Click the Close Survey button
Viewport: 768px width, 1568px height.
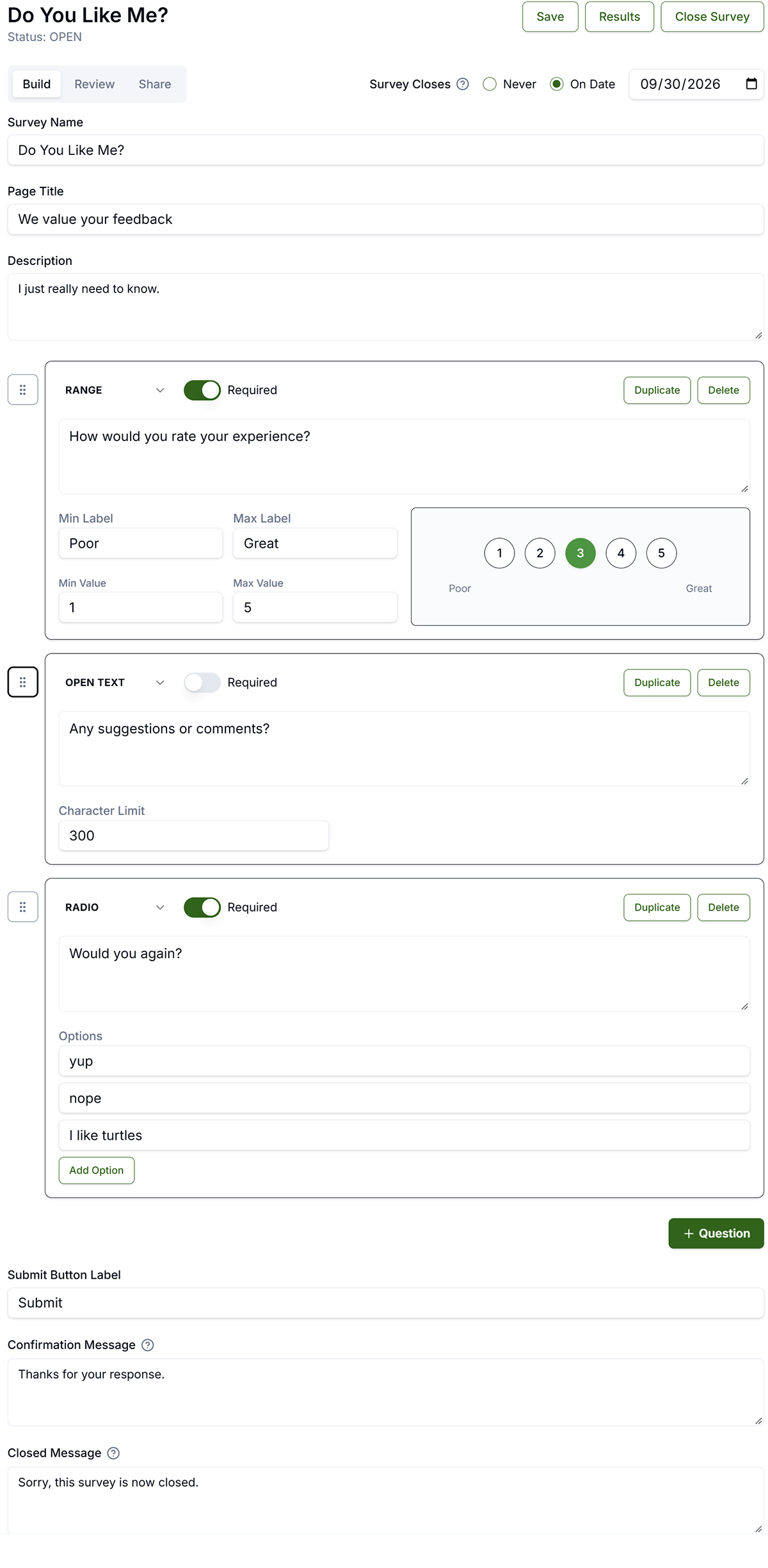point(712,17)
